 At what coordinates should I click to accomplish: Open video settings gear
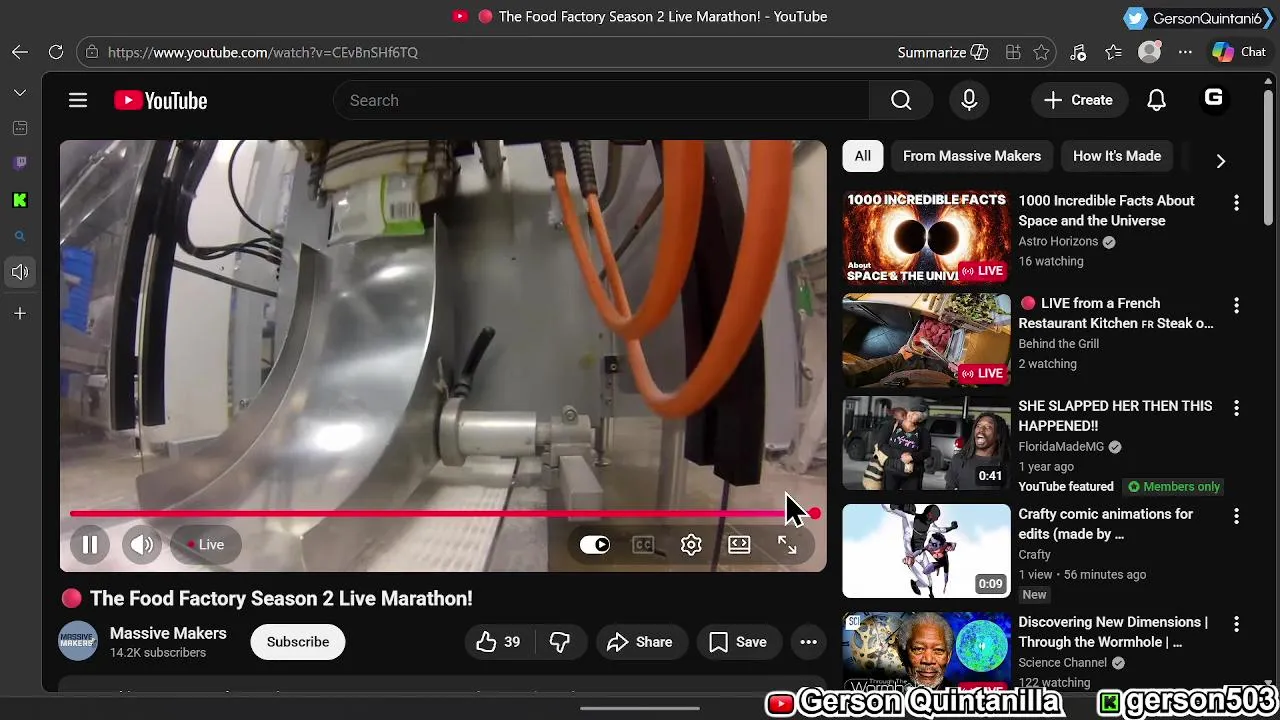[x=691, y=544]
